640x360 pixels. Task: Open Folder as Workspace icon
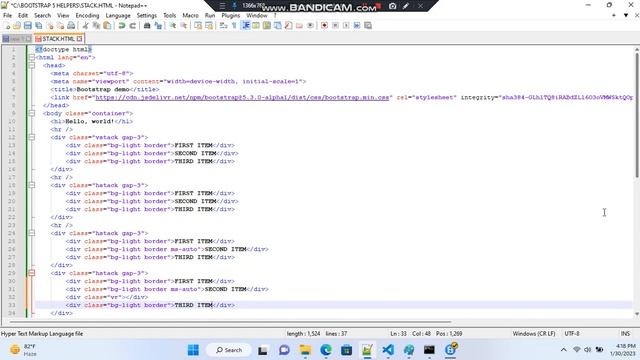tap(299, 25)
